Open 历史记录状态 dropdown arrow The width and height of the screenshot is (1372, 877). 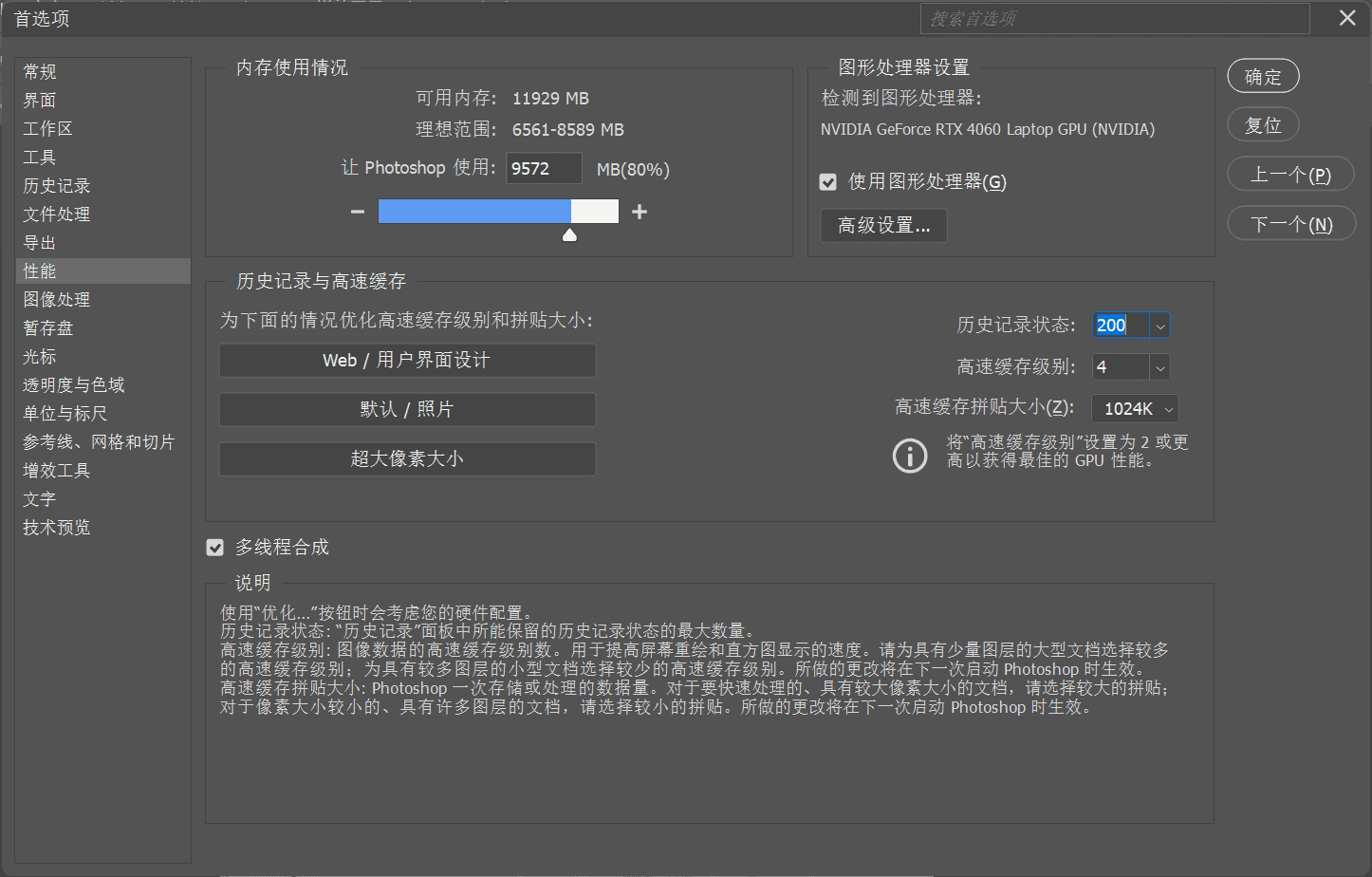[x=1159, y=326]
